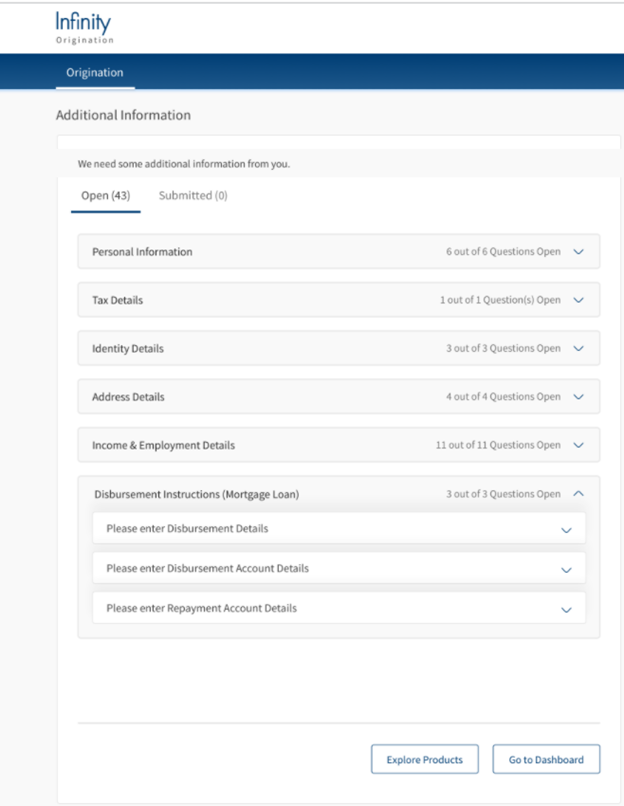Open the Tax Details section title
The image size is (624, 806).
(117, 300)
